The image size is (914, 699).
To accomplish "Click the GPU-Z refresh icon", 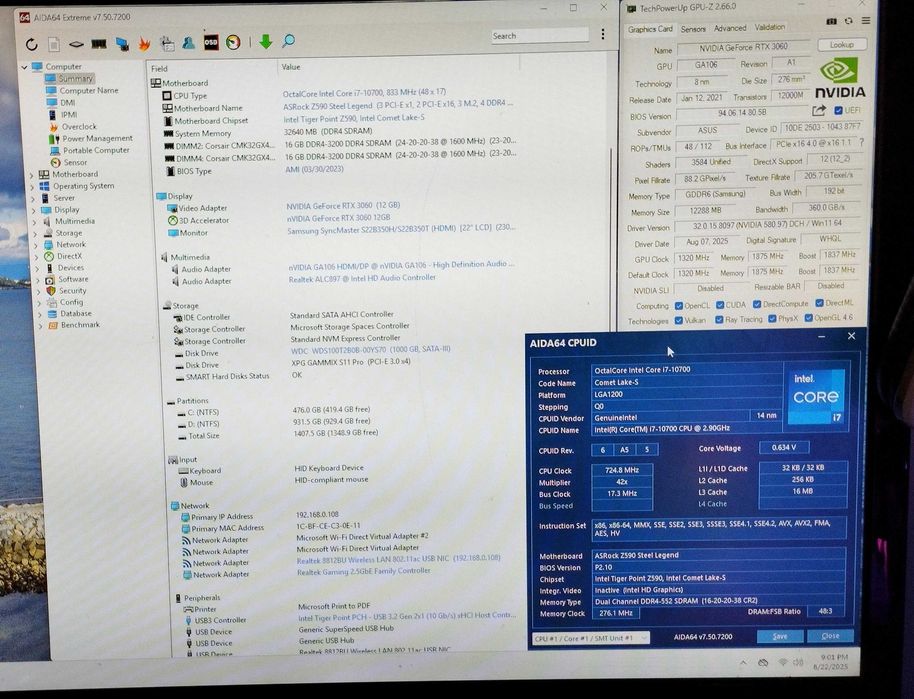I will click(849, 21).
